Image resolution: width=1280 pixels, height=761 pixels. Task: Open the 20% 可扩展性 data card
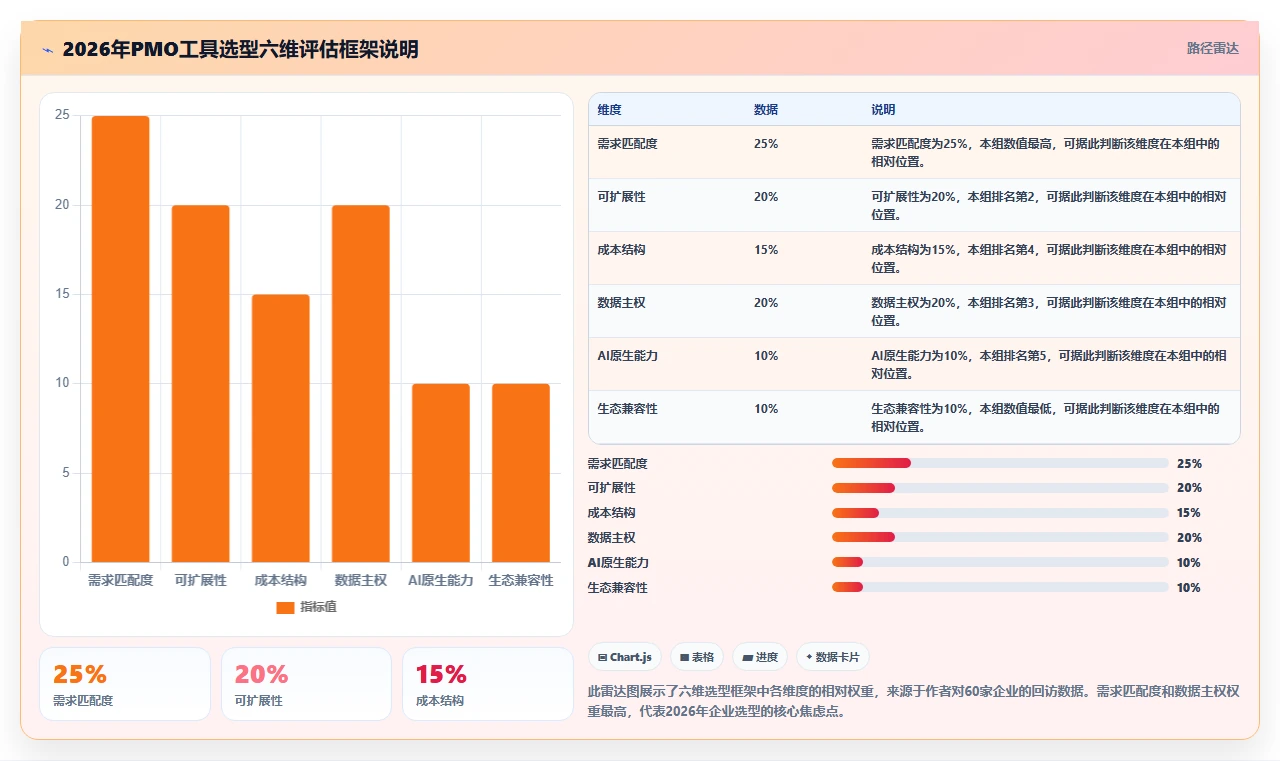coord(306,684)
